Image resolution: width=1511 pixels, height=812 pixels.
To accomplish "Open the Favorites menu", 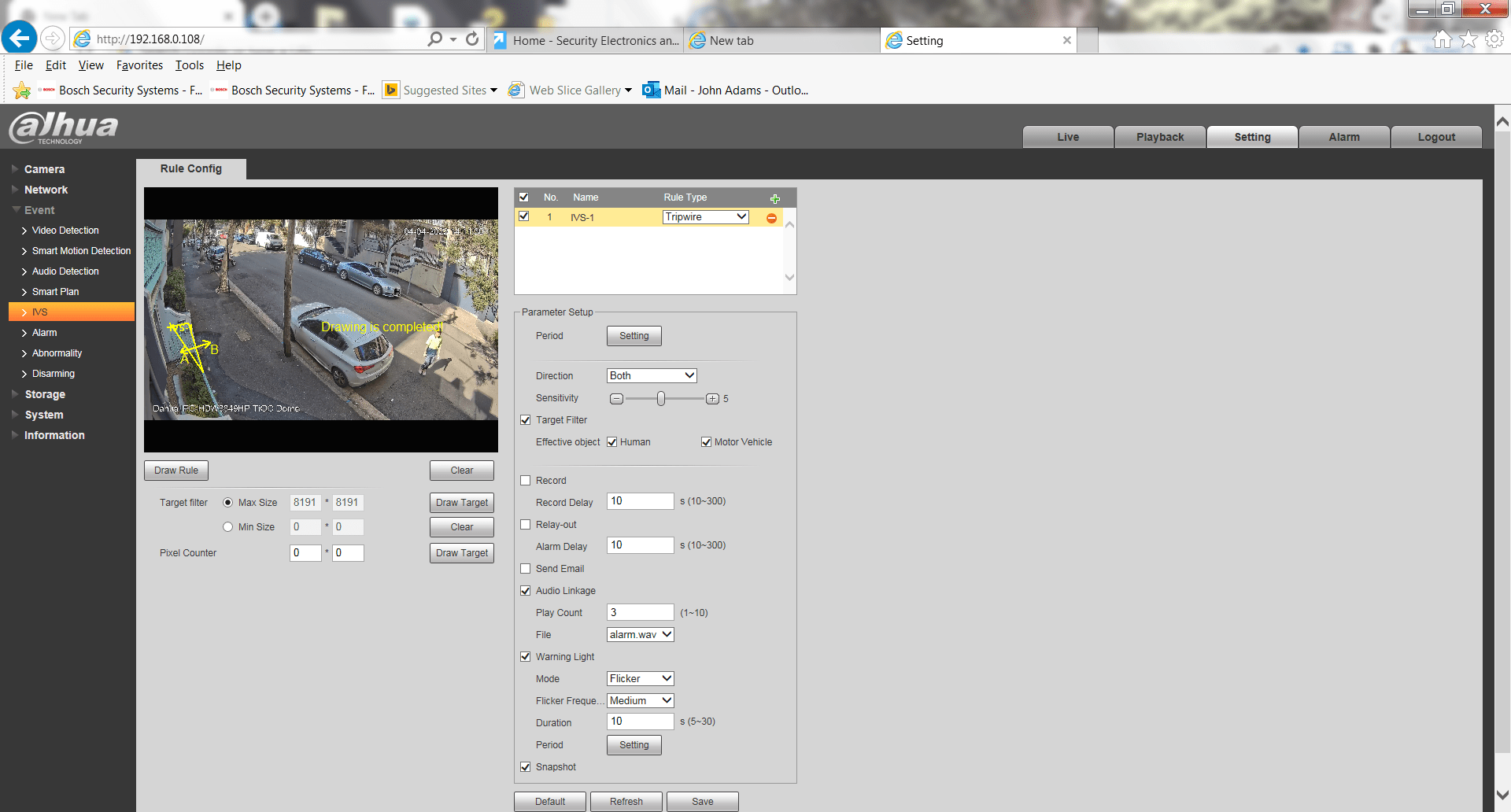I will tap(139, 65).
